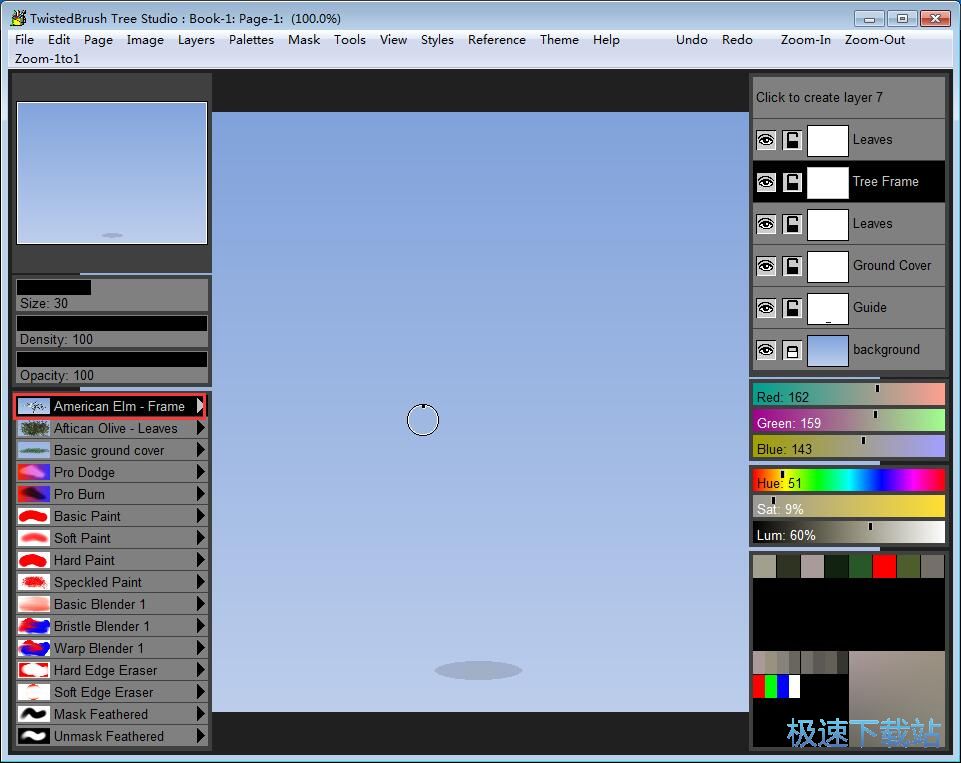Click Redo in the menu bar
This screenshot has height=763, width=961.
tap(737, 40)
